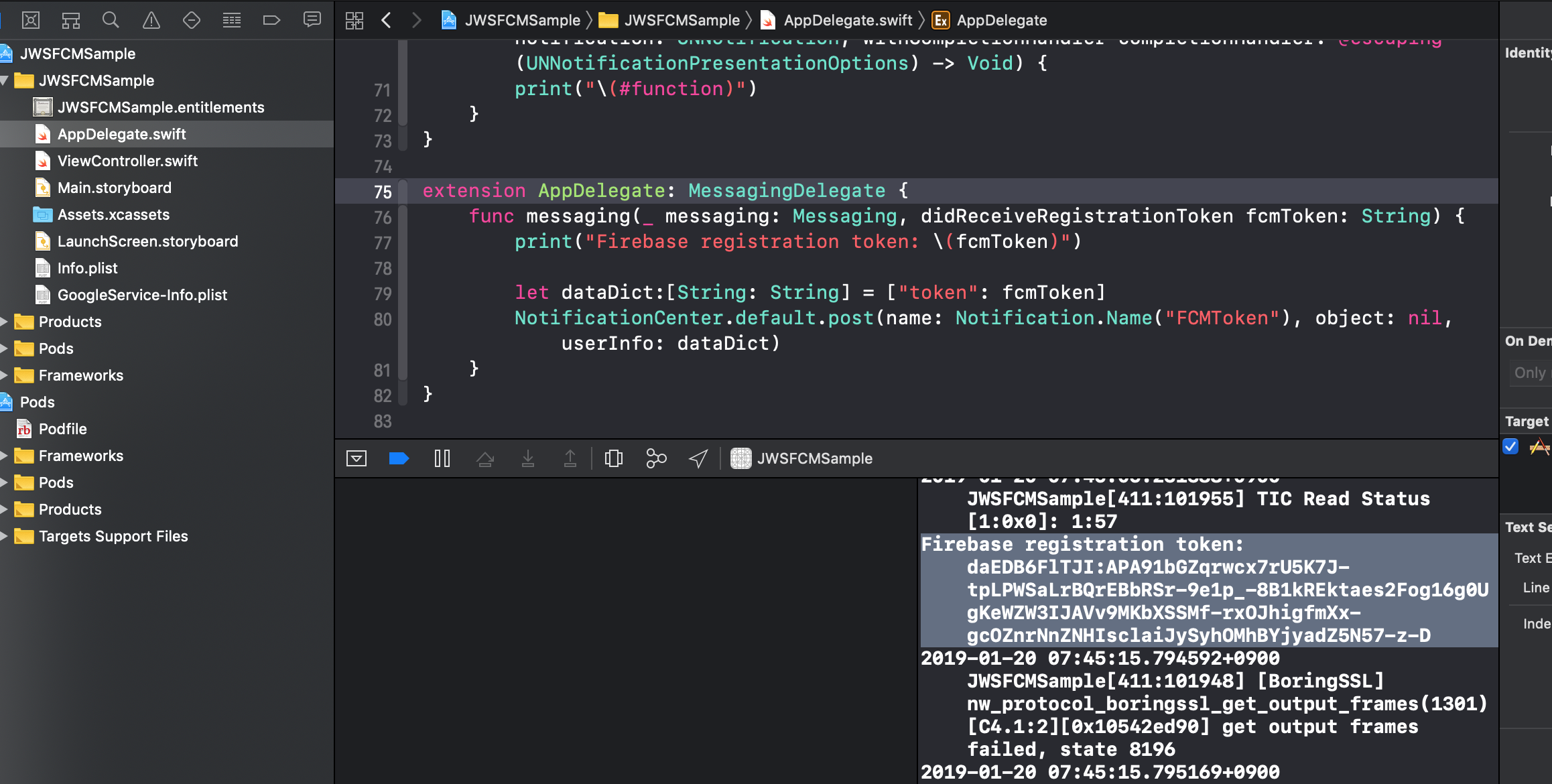The height and width of the screenshot is (784, 1552).
Task: Open the issue navigator warning icon
Action: click(x=151, y=20)
